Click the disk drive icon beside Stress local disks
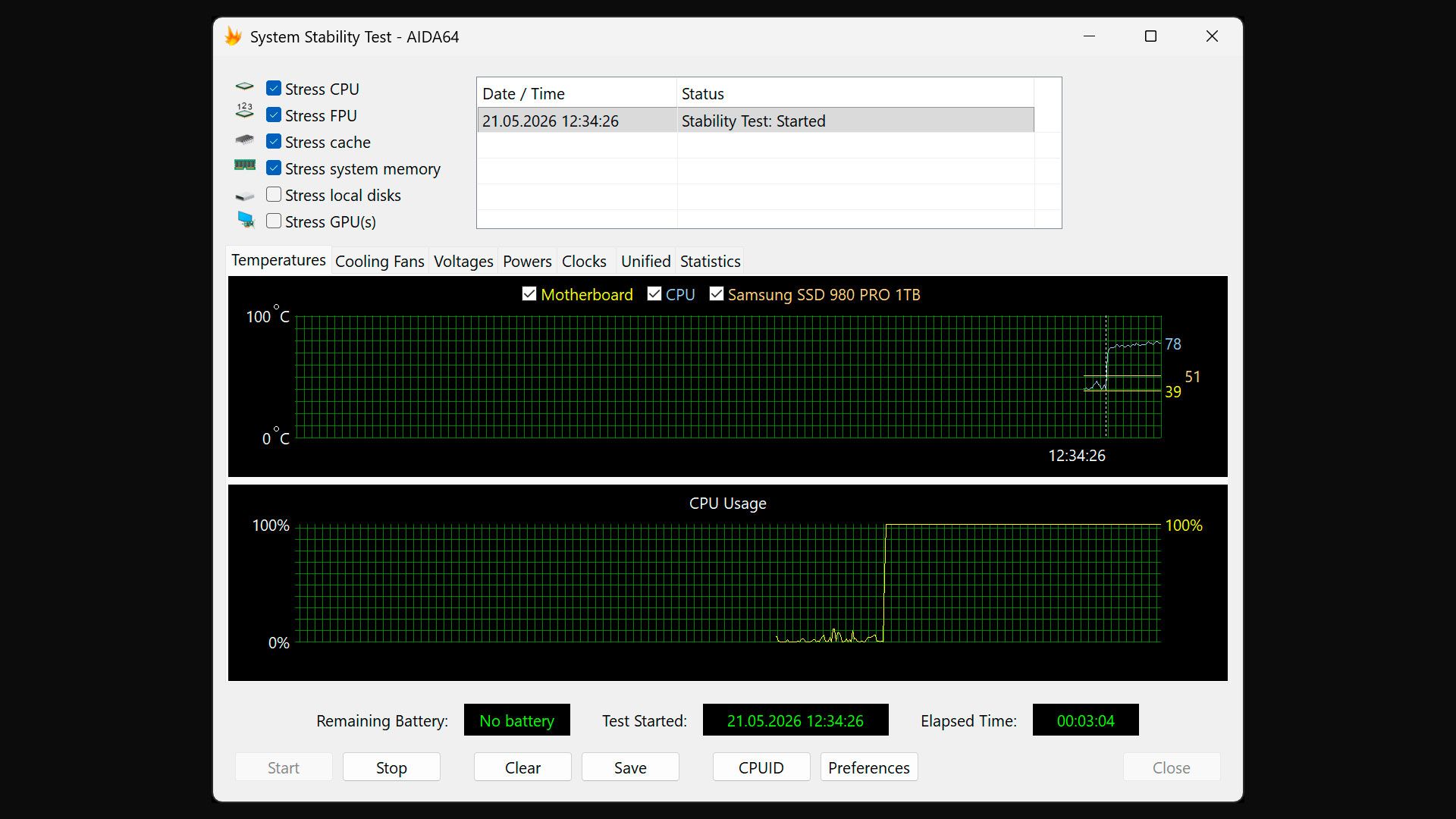 (244, 196)
